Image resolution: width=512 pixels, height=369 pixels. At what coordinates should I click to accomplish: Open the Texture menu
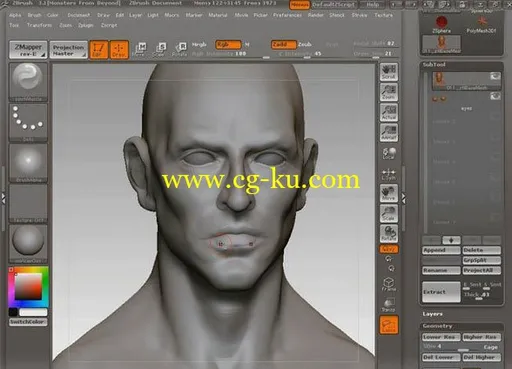pyautogui.click(x=384, y=15)
